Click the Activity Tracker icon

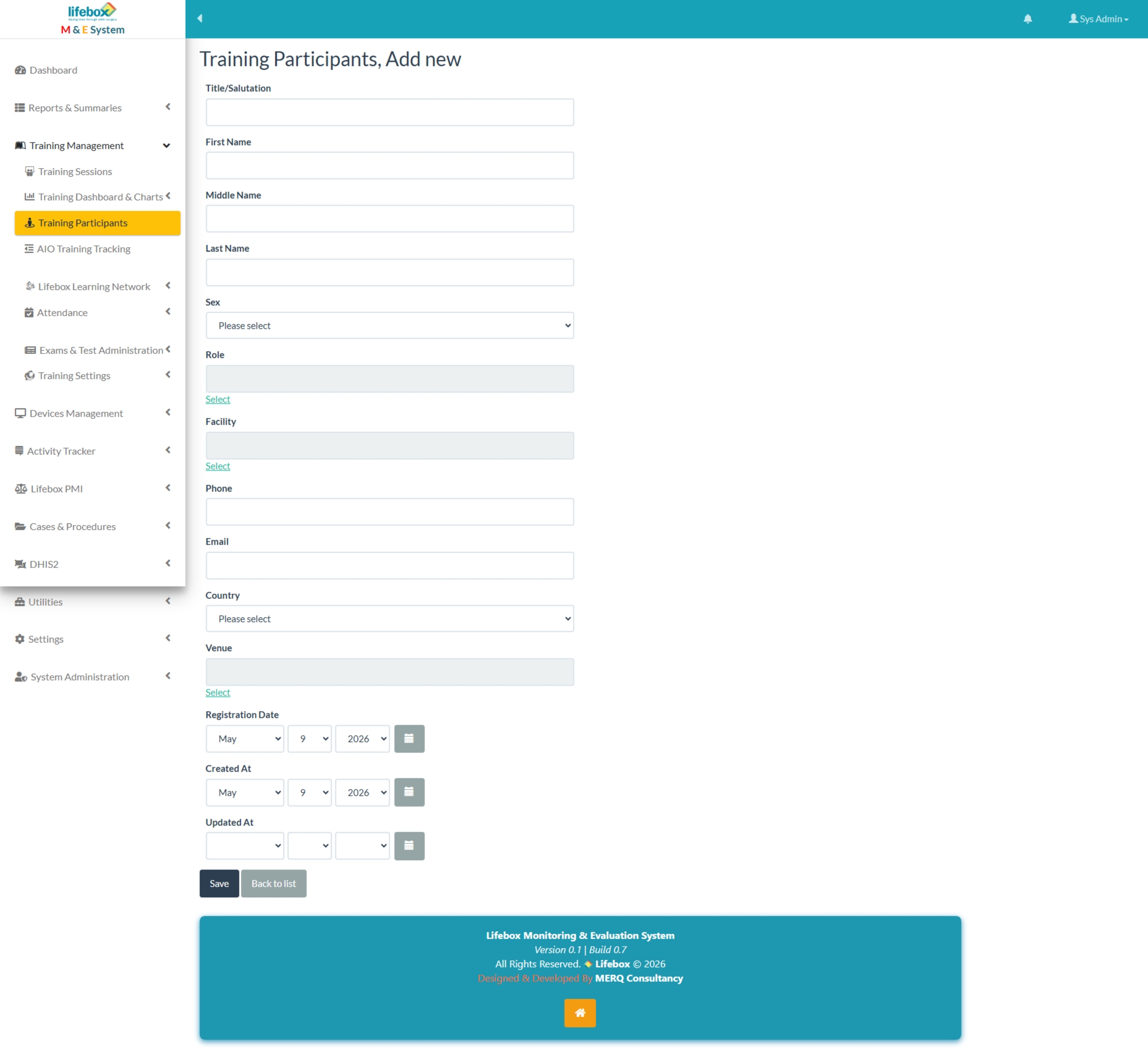19,451
